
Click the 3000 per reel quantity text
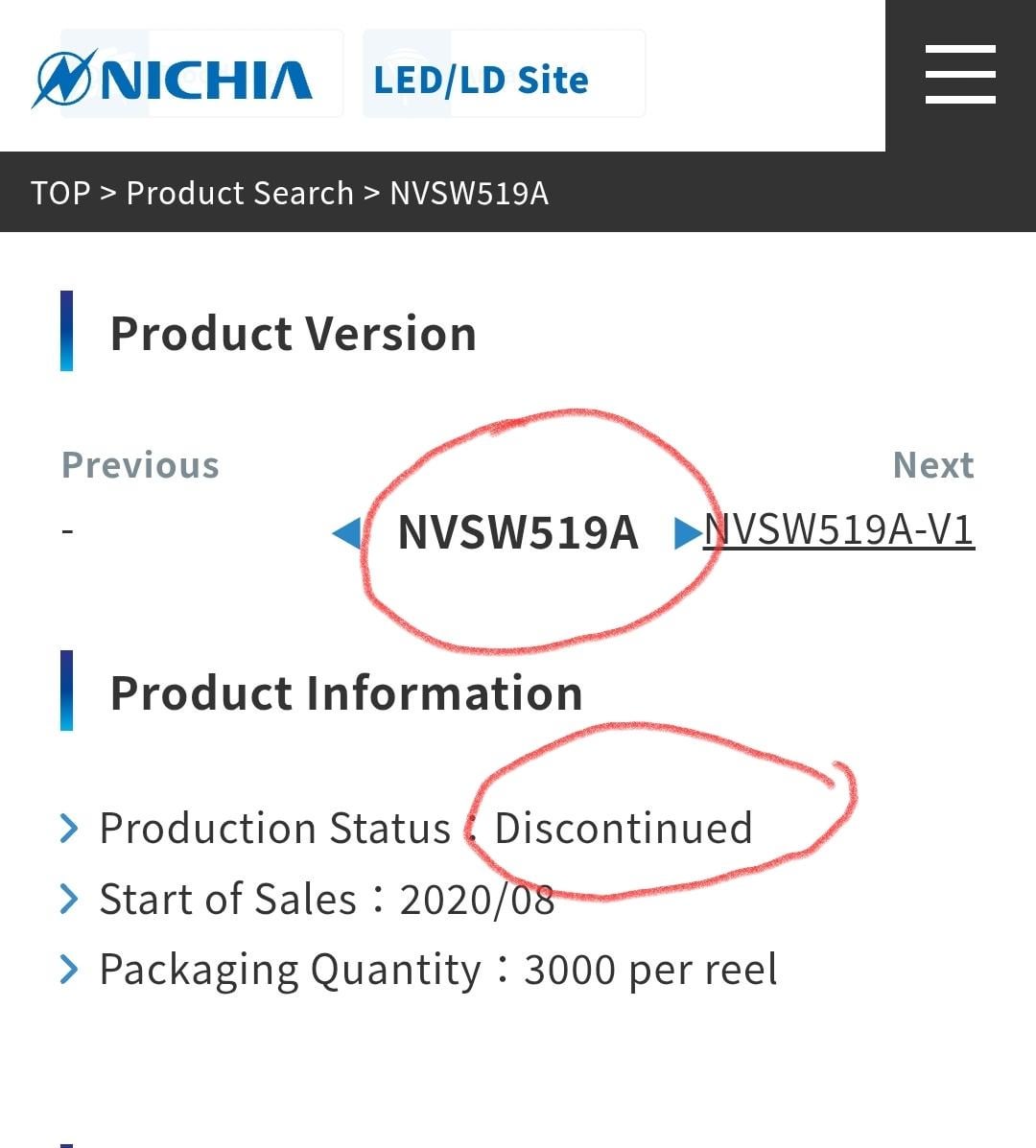click(x=649, y=970)
